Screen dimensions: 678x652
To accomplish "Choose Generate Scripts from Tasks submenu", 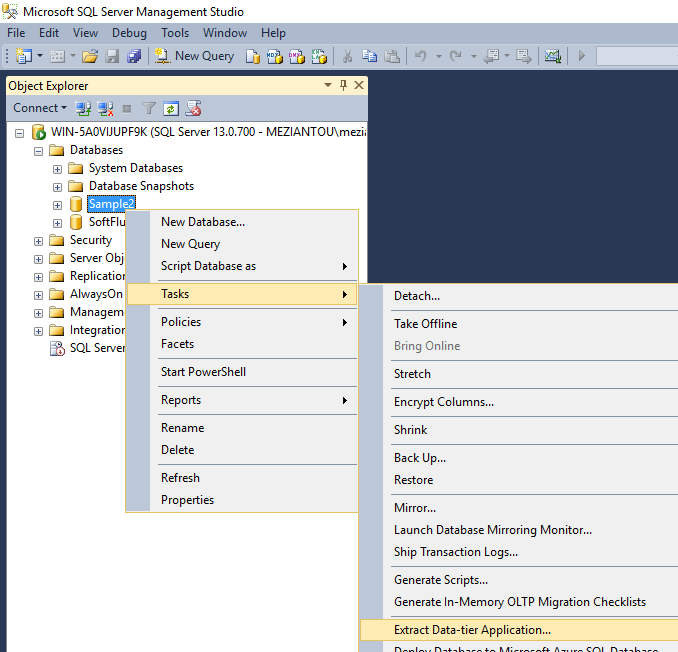I will point(441,580).
